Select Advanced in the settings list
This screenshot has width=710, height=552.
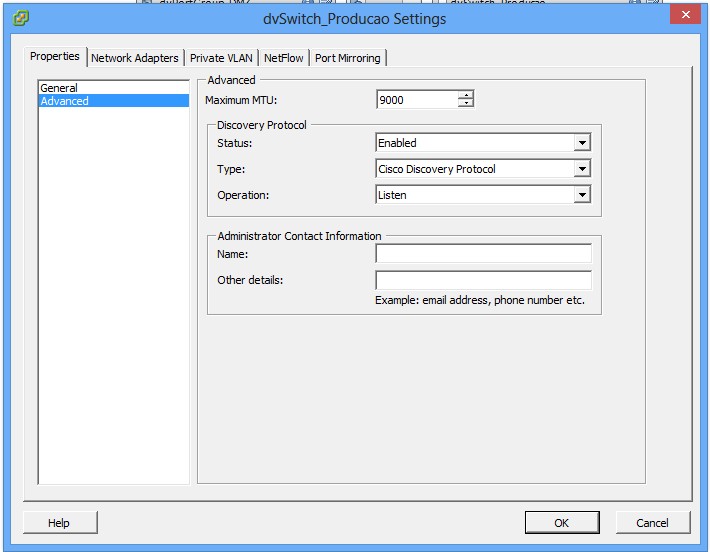(64, 101)
